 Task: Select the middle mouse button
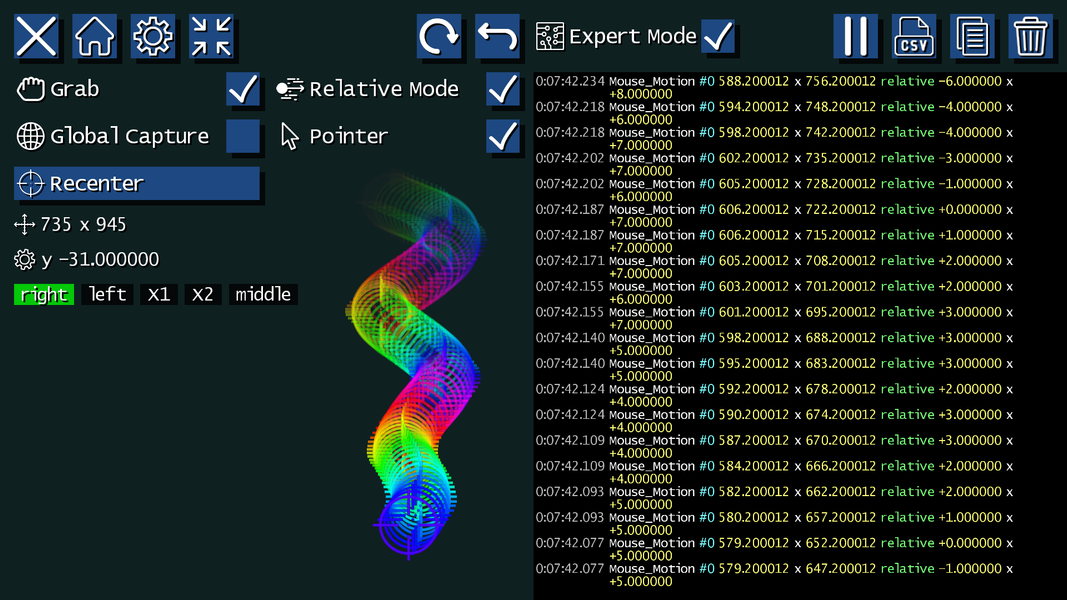pos(263,294)
